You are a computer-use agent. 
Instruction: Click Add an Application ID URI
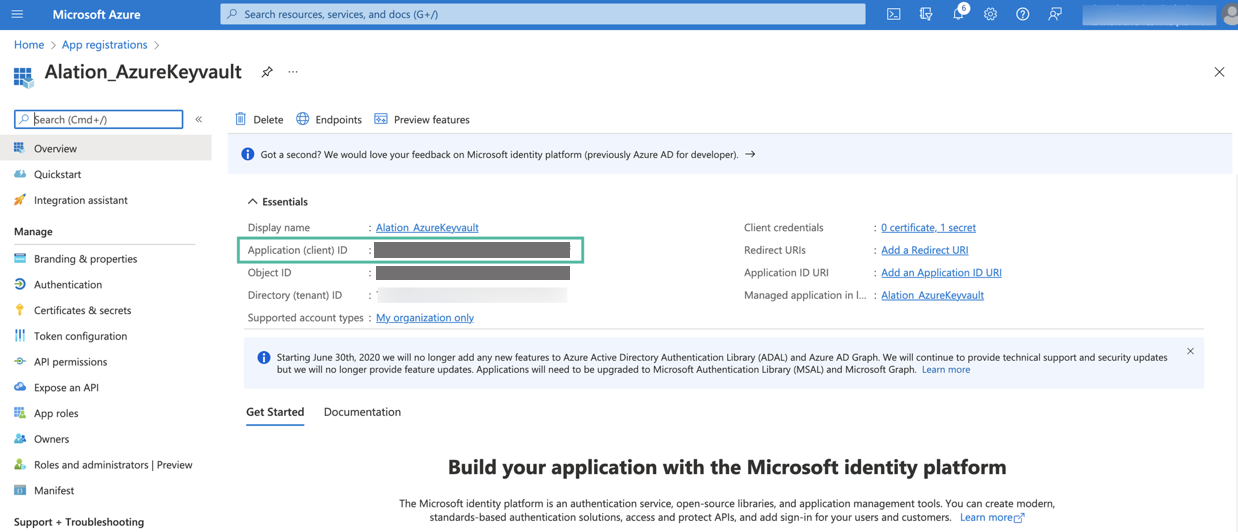(x=941, y=272)
